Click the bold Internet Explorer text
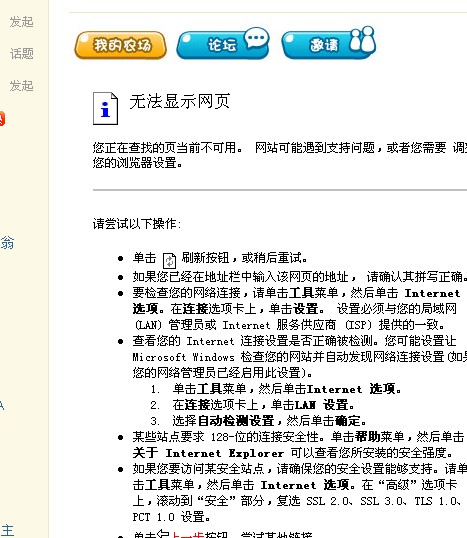The height and width of the screenshot is (538, 467). (225, 453)
